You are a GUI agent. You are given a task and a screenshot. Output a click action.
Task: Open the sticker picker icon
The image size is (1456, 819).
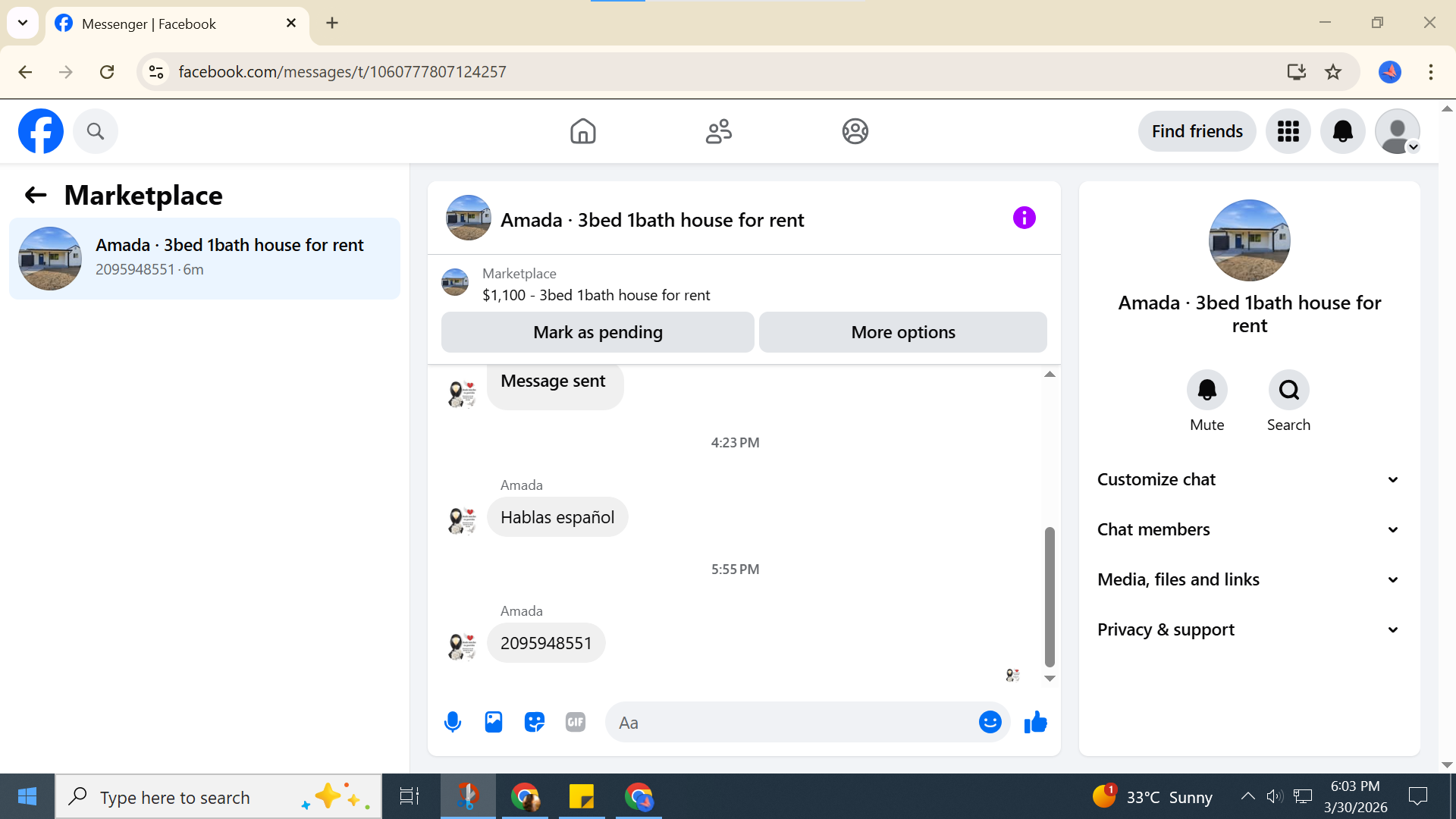[535, 722]
